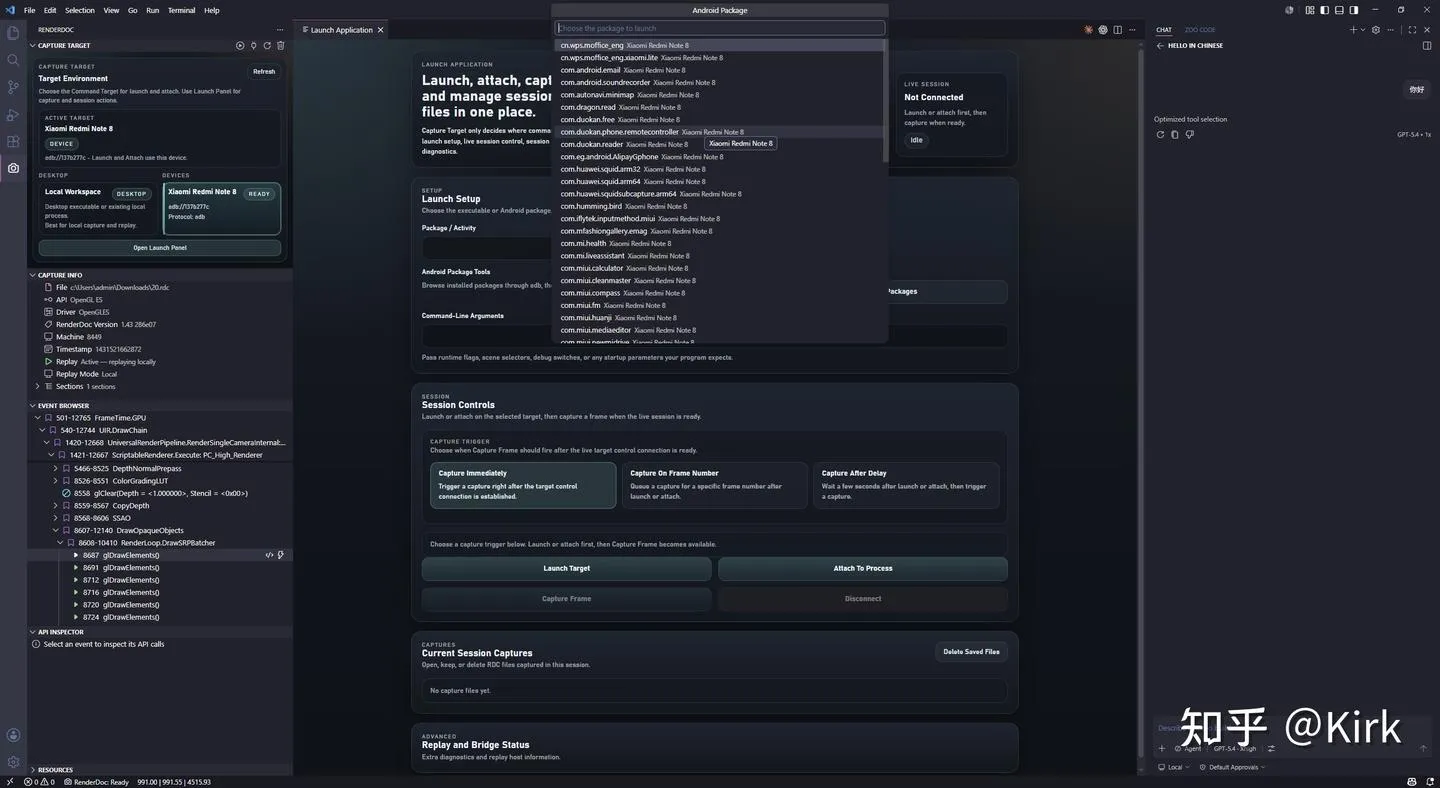This screenshot has width=1440, height=788.
Task: Open RenderDoc sidebar more actions menu
Action: (280, 30)
